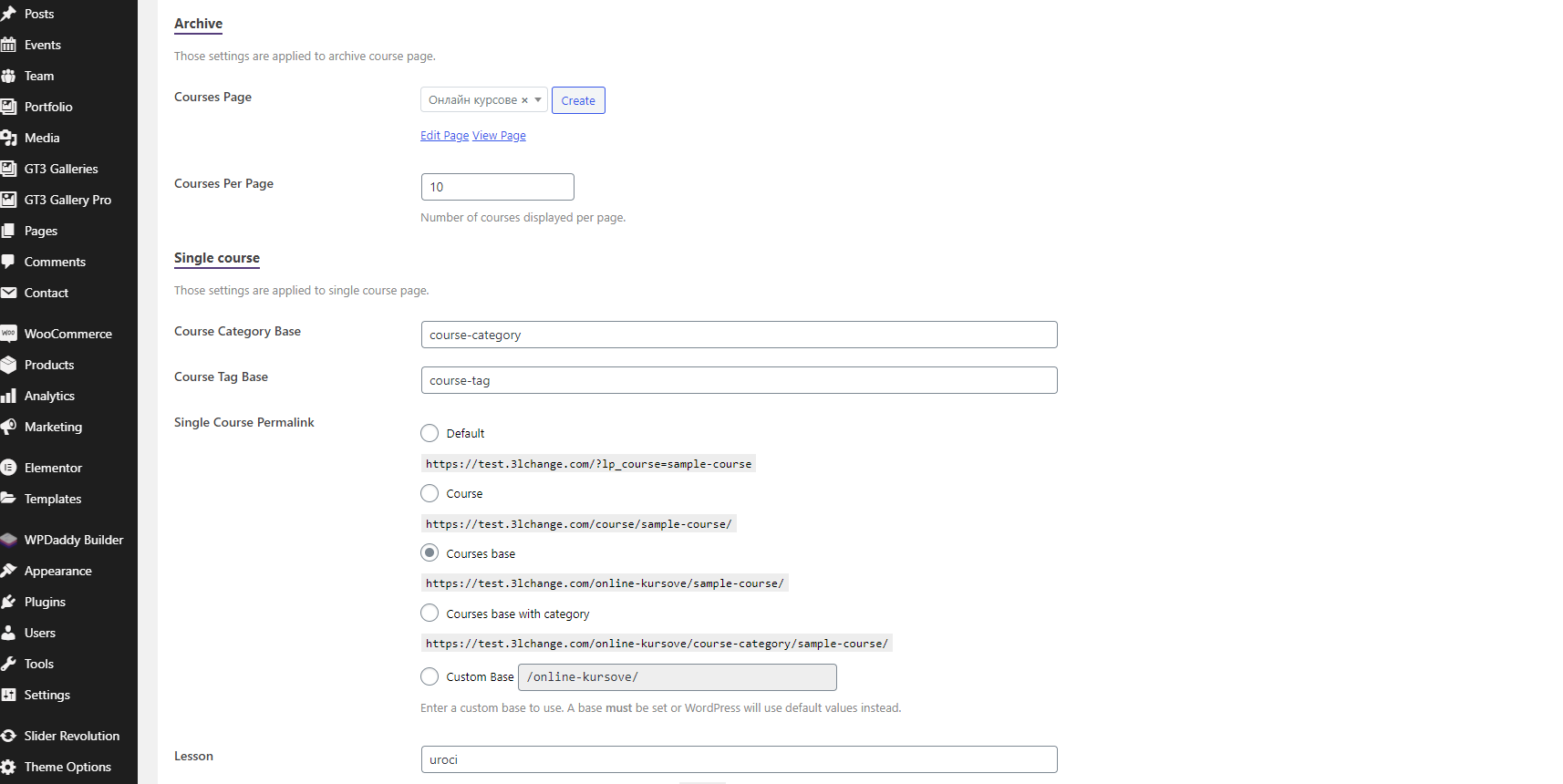This screenshot has width=1563, height=784.
Task: Click the Theme Options gear icon
Action: click(8, 767)
